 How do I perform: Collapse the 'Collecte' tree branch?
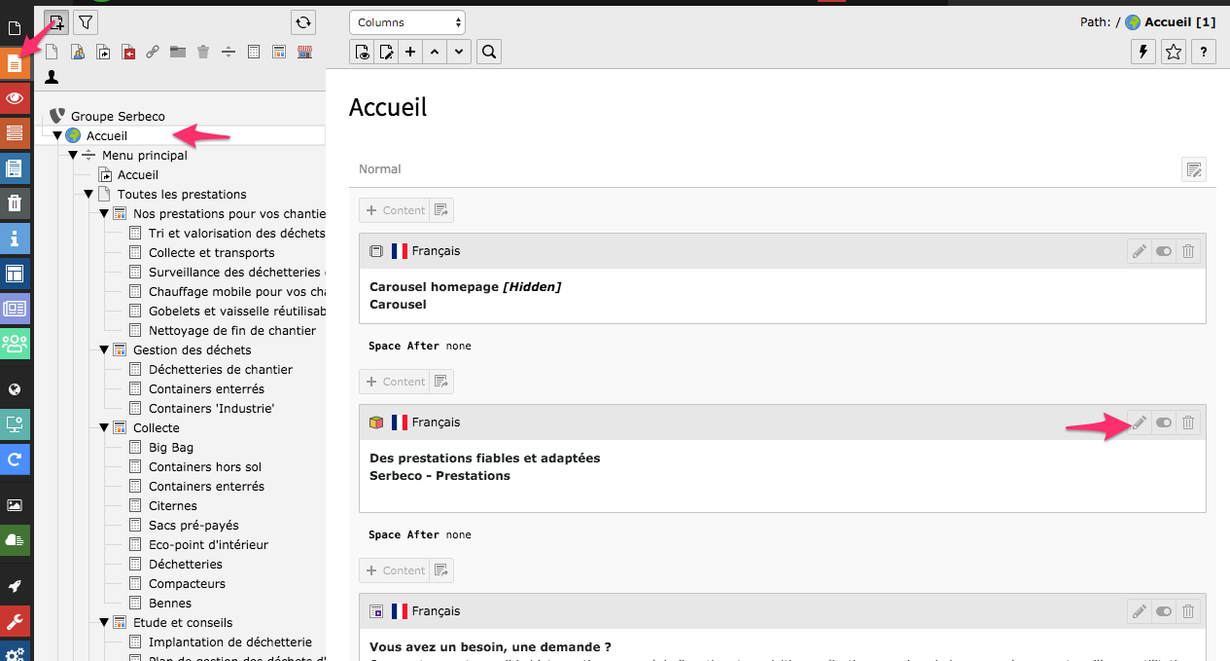pyautogui.click(x=104, y=428)
